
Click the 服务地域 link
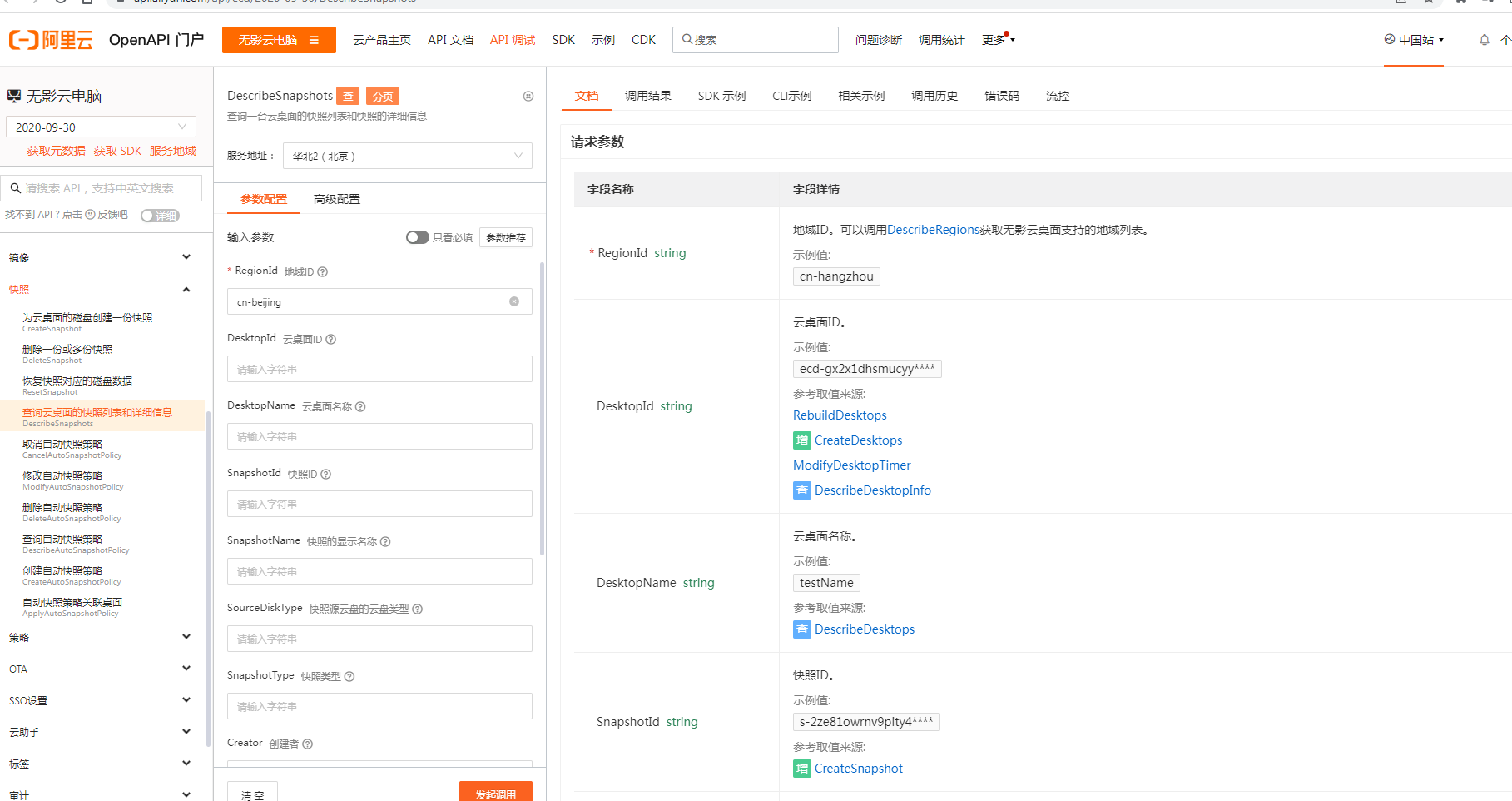[x=173, y=151]
